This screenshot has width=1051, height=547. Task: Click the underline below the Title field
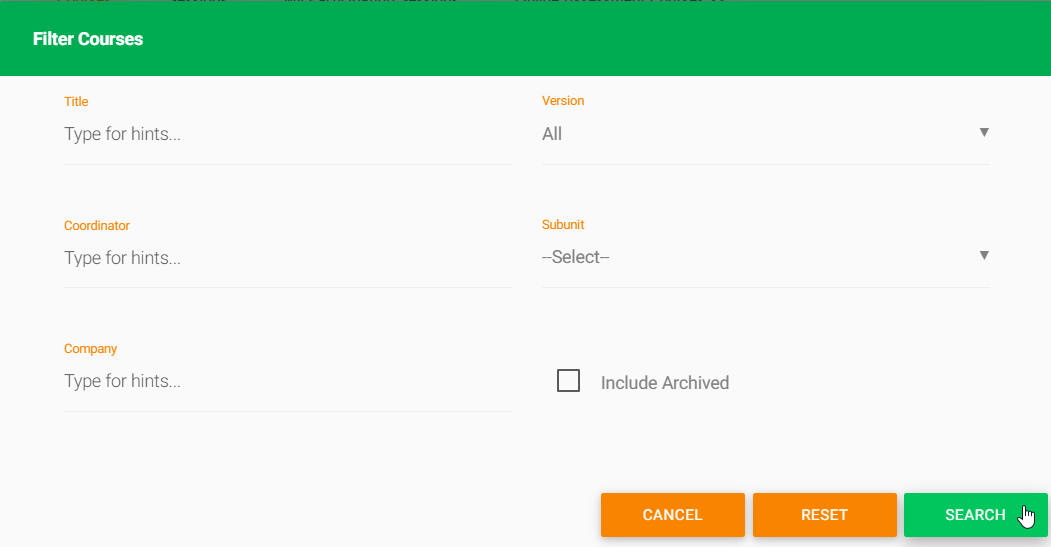tap(287, 164)
